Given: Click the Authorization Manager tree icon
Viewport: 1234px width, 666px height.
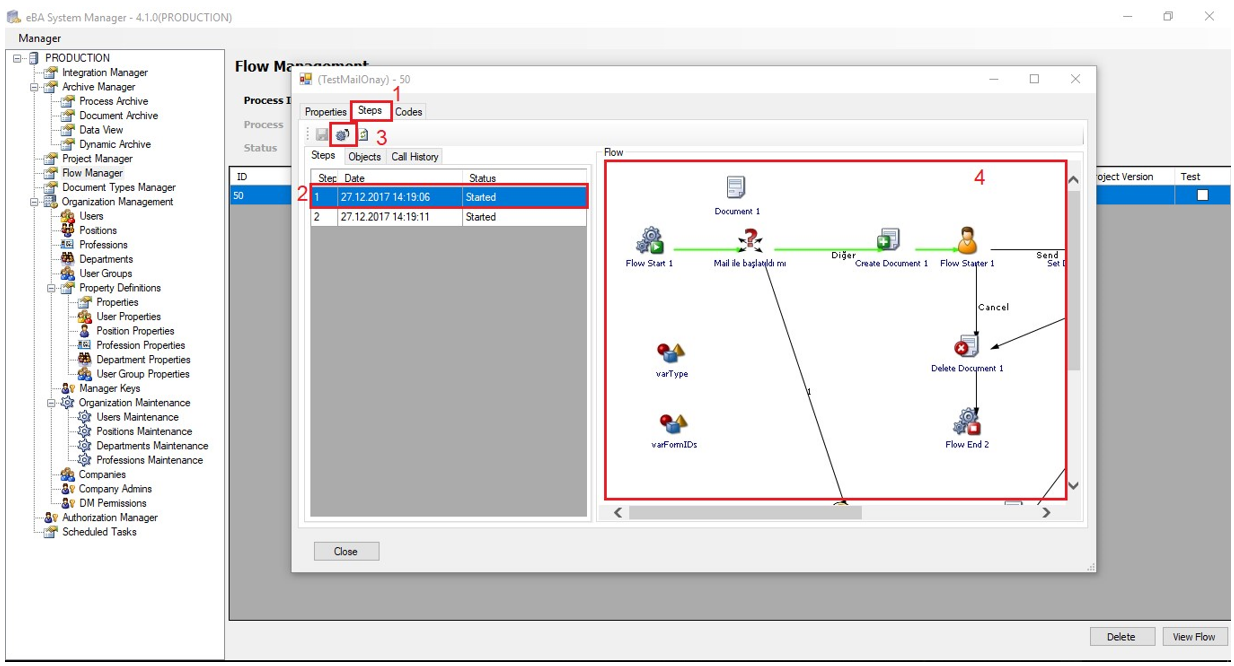Looking at the screenshot, I should point(51,518).
